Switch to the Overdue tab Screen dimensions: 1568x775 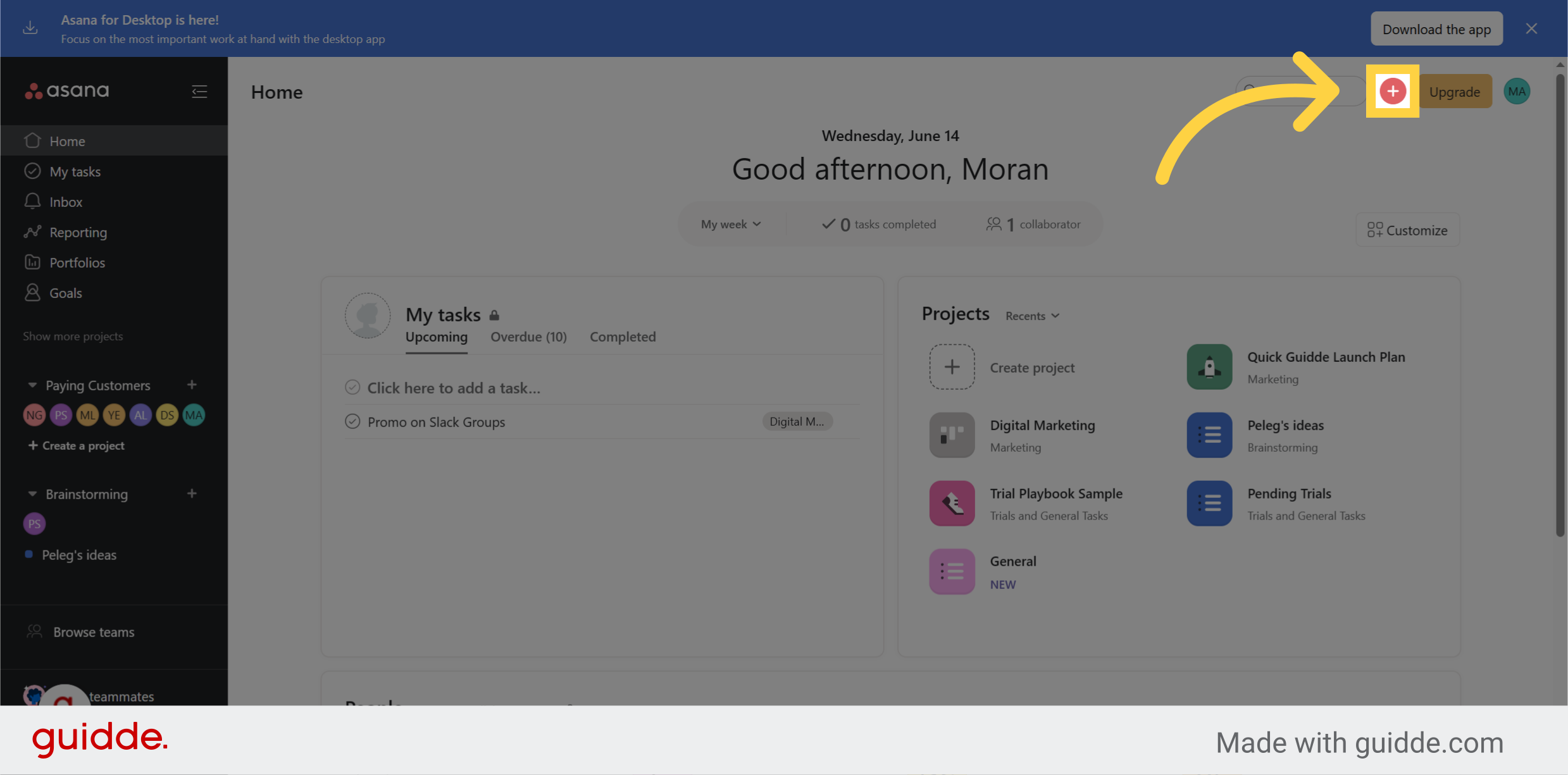point(528,337)
